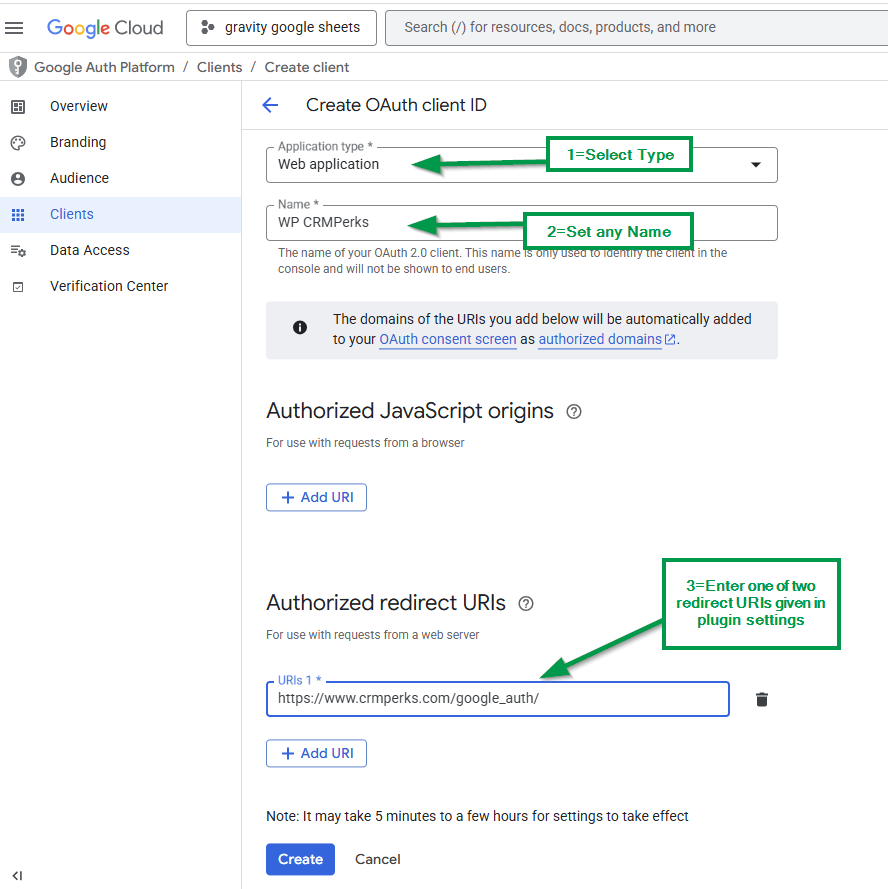Screen dimensions: 888x889
Task: Focus the resources search box
Action: (x=636, y=28)
